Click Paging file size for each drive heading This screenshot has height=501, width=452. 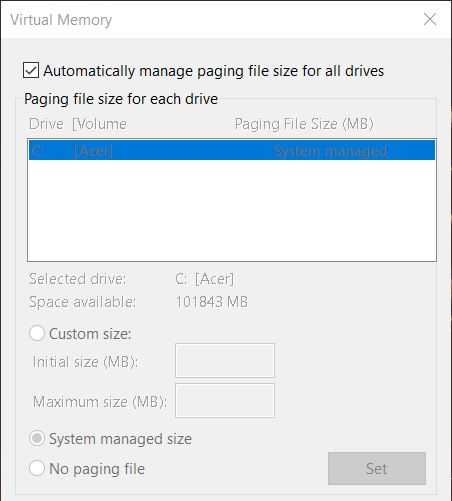click(x=121, y=99)
